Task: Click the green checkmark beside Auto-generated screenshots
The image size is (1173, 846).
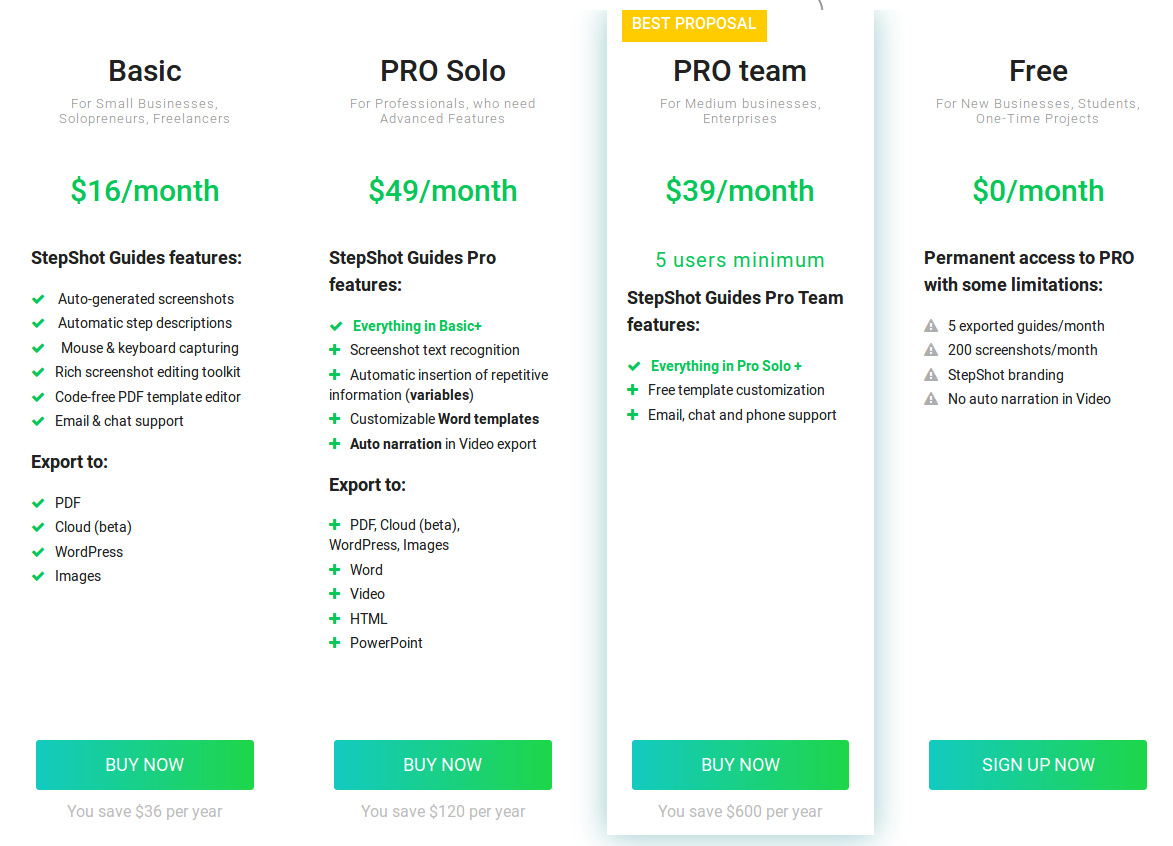Action: pyautogui.click(x=40, y=299)
